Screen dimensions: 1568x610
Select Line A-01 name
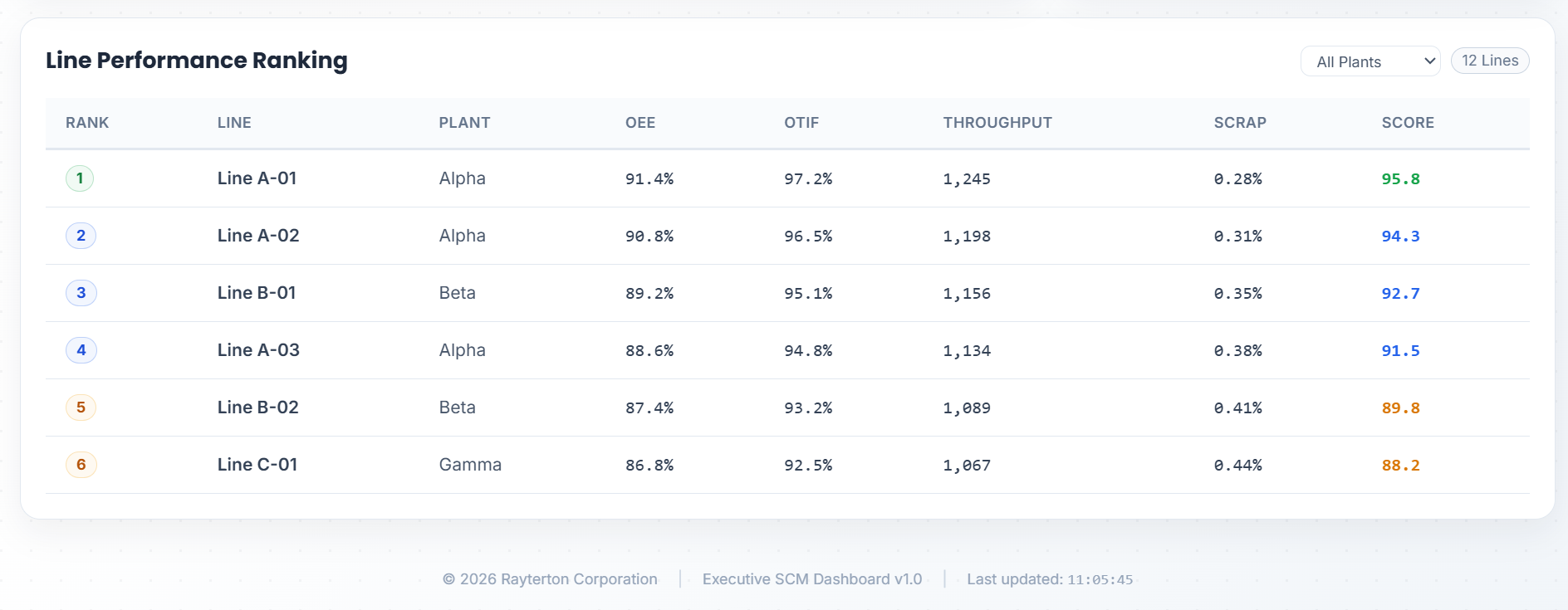coord(257,178)
